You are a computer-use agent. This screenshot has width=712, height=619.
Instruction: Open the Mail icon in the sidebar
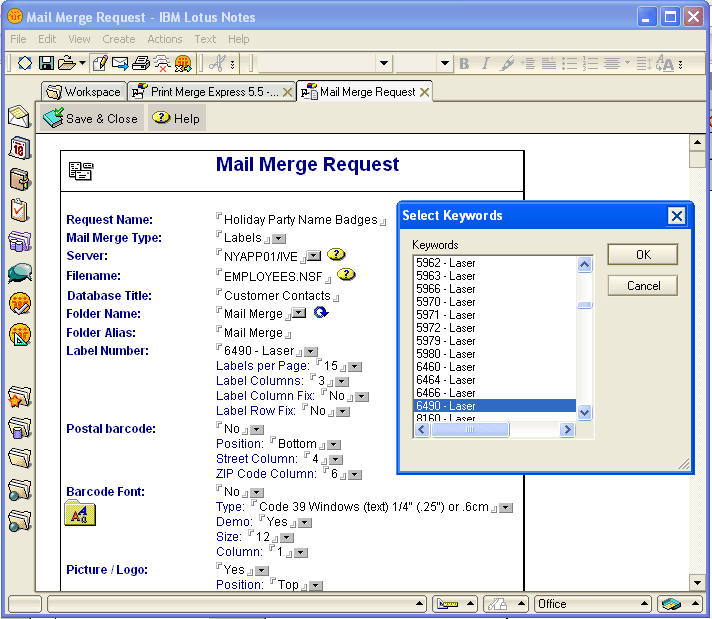19,116
